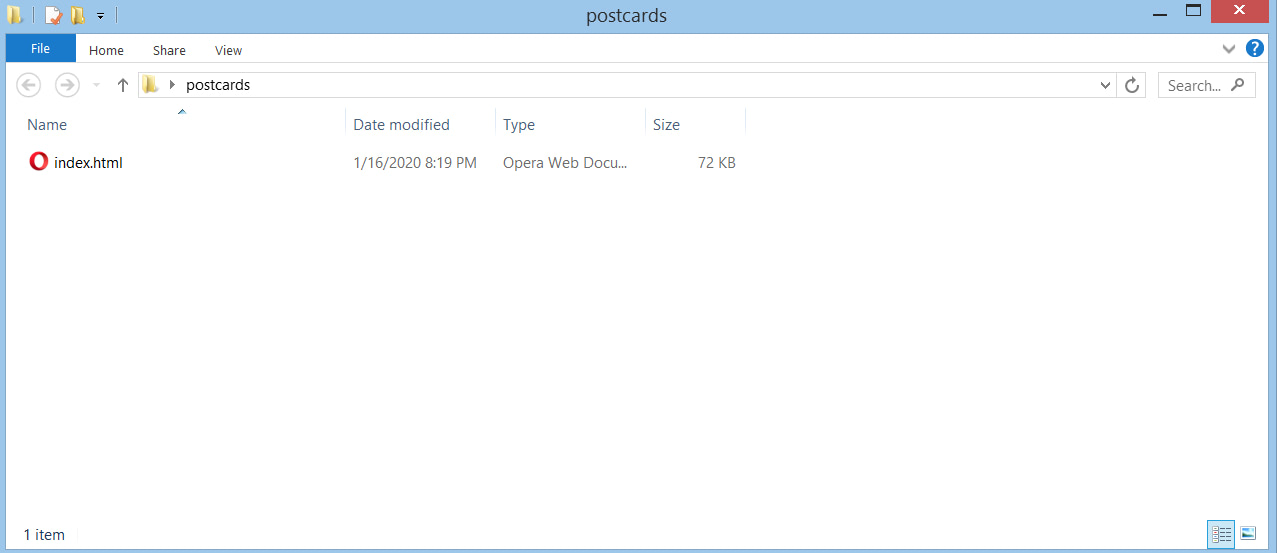Close the postcards window
Screen dimensions: 1277x553
1240,12
